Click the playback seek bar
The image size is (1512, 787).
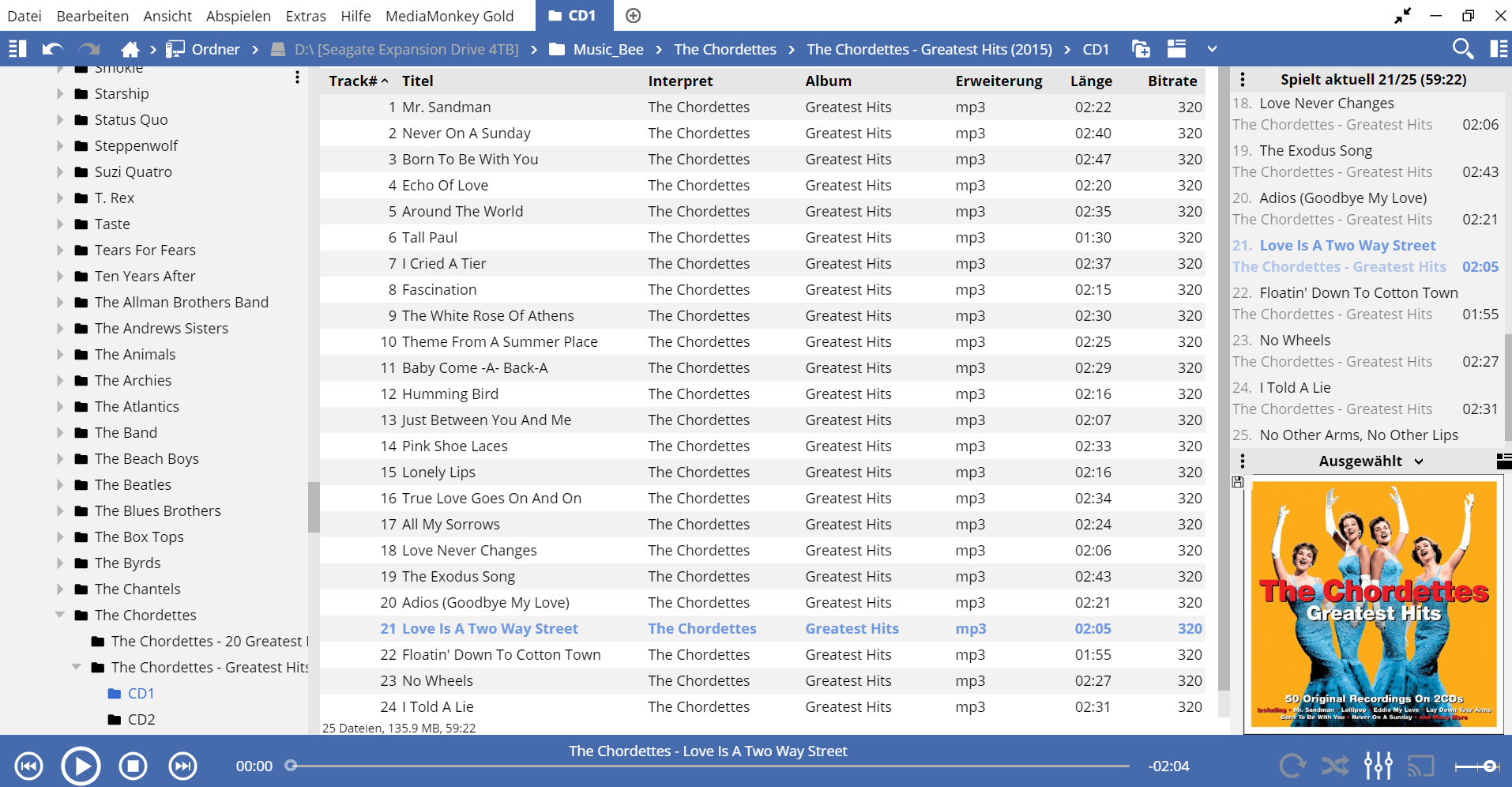pos(708,766)
